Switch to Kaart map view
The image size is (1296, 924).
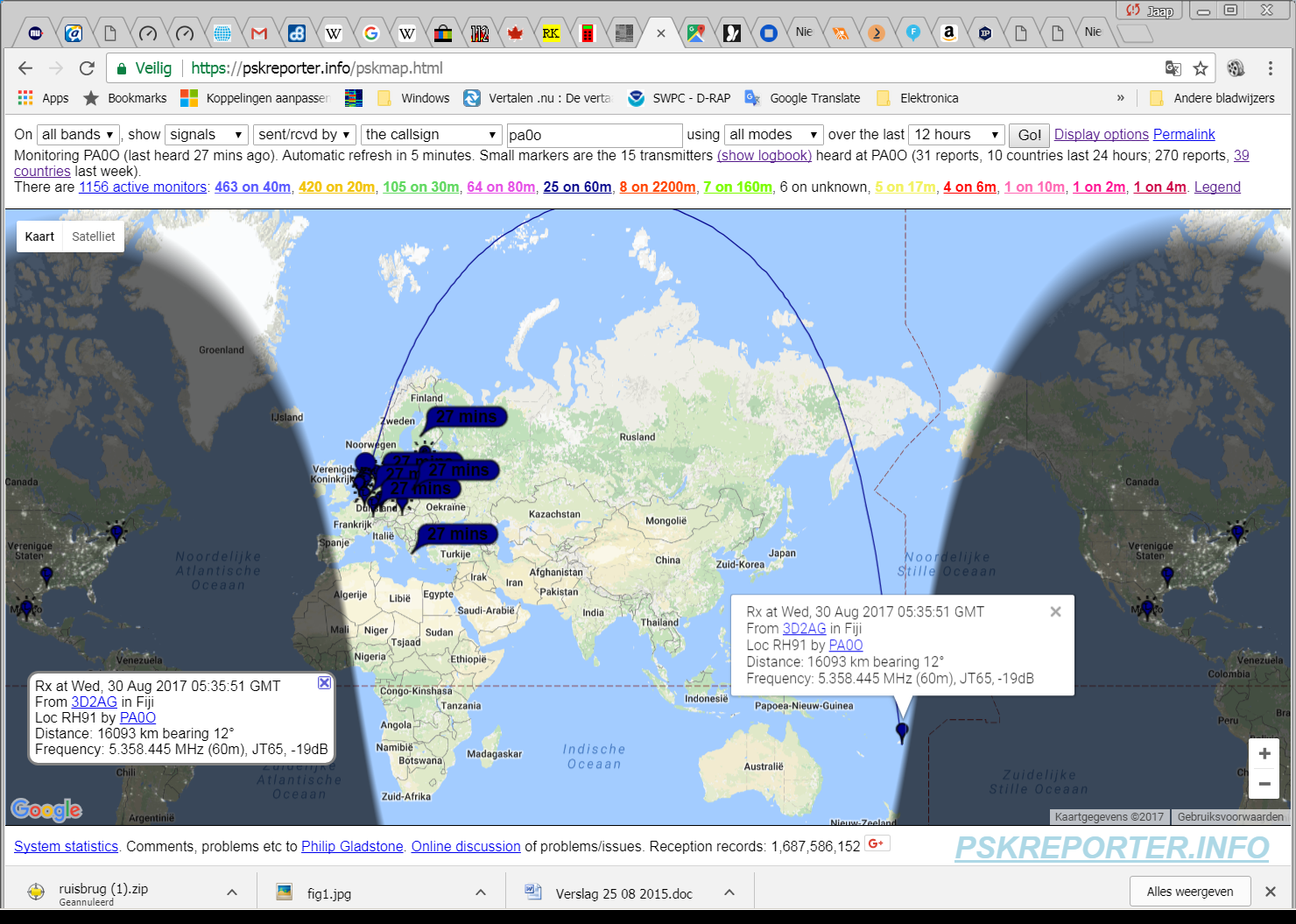39,236
